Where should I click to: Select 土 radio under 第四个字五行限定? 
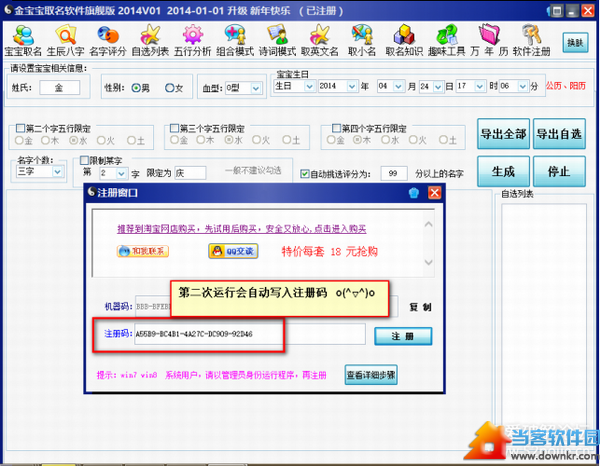point(443,140)
